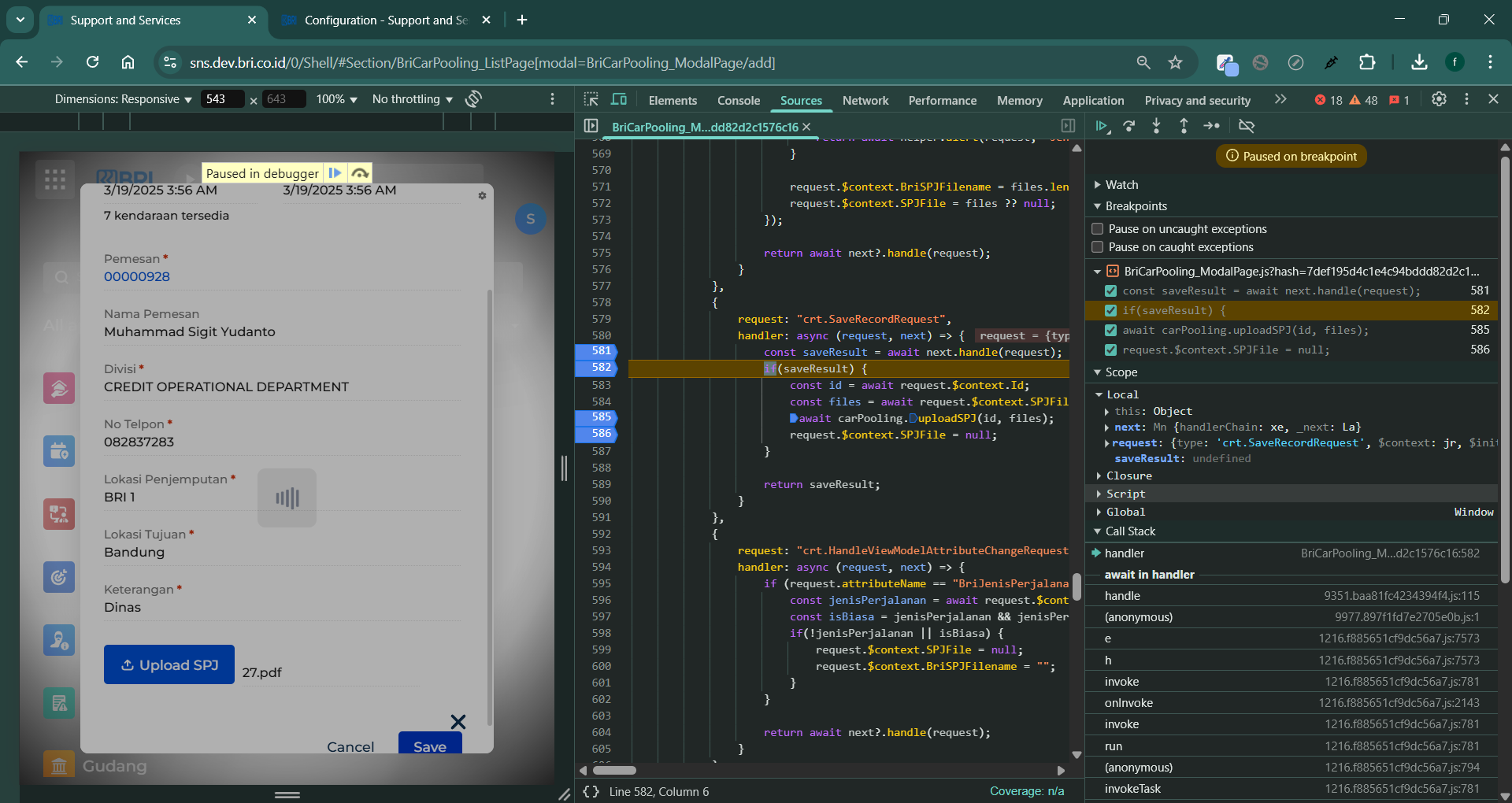Viewport: 1512px width, 803px height.
Task: Uncheck breakpoint request.$context.SPJFile line 586
Action: tap(1110, 350)
